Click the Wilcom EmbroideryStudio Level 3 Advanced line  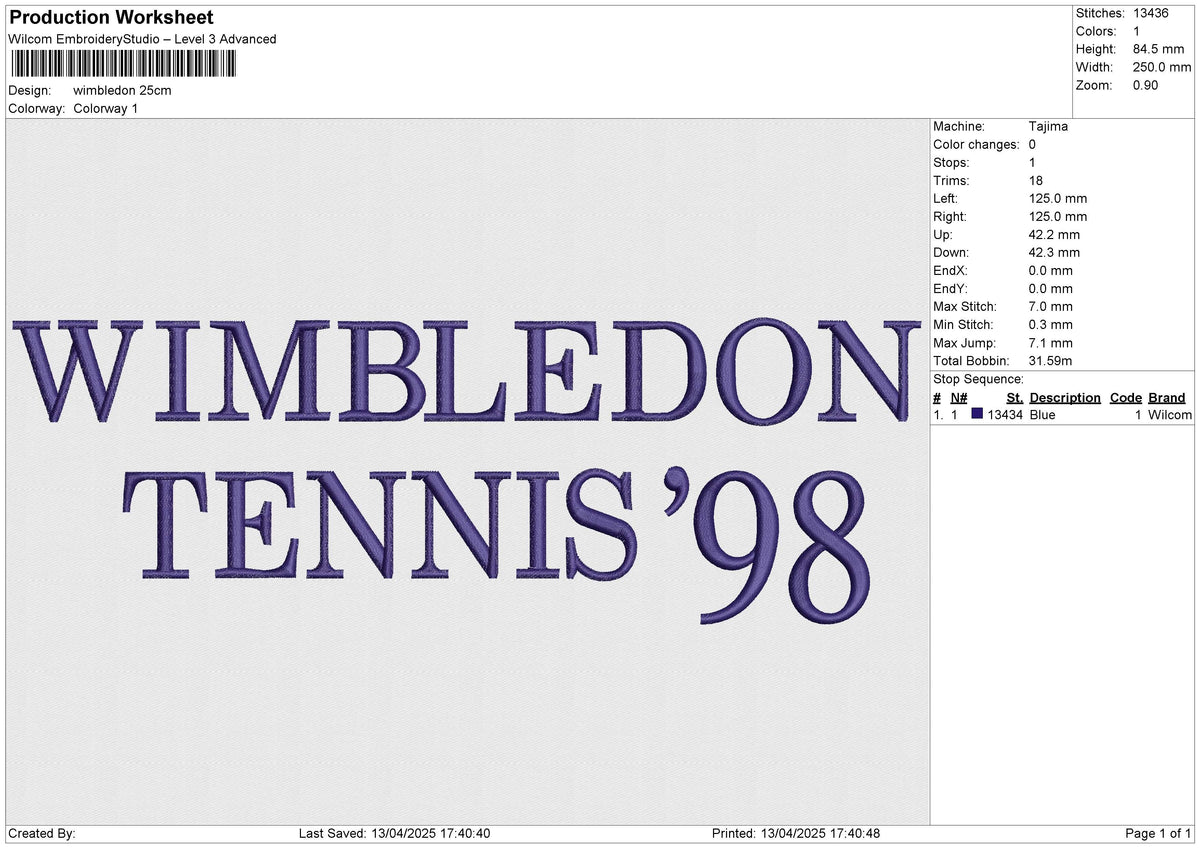[142, 39]
